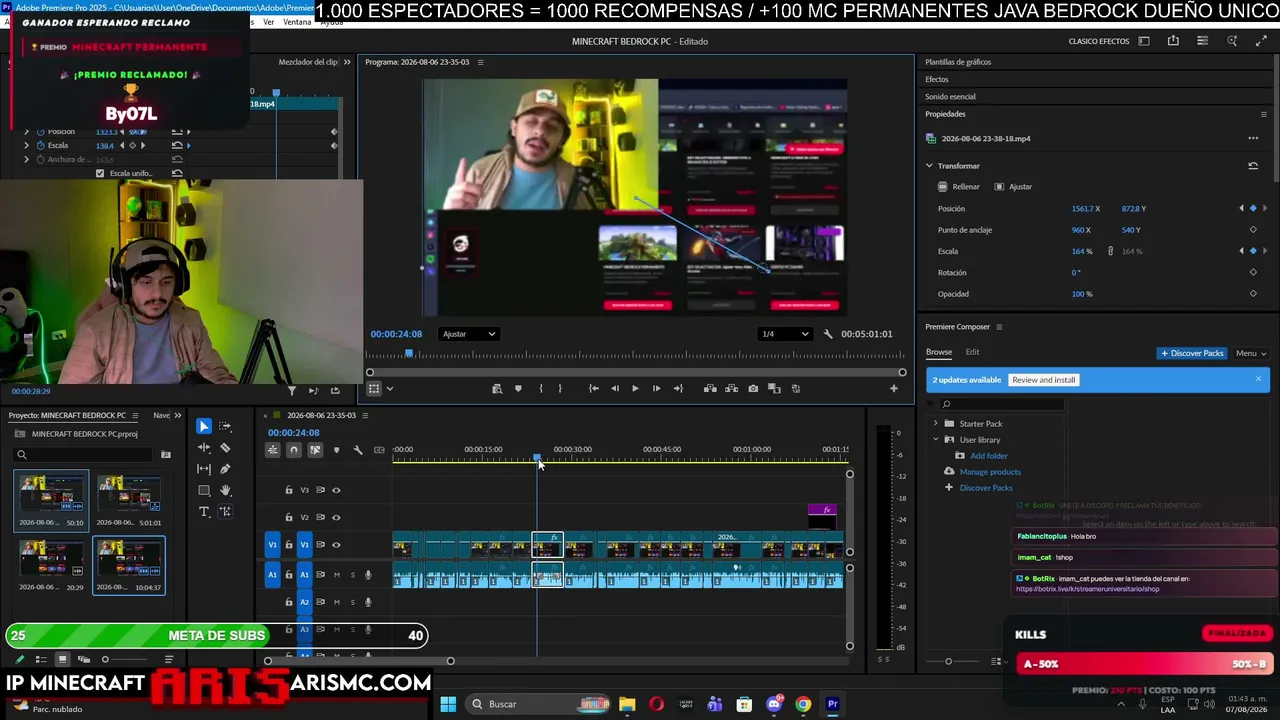The image size is (1280, 720).
Task: Select the Razor tool
Action: (x=225, y=448)
